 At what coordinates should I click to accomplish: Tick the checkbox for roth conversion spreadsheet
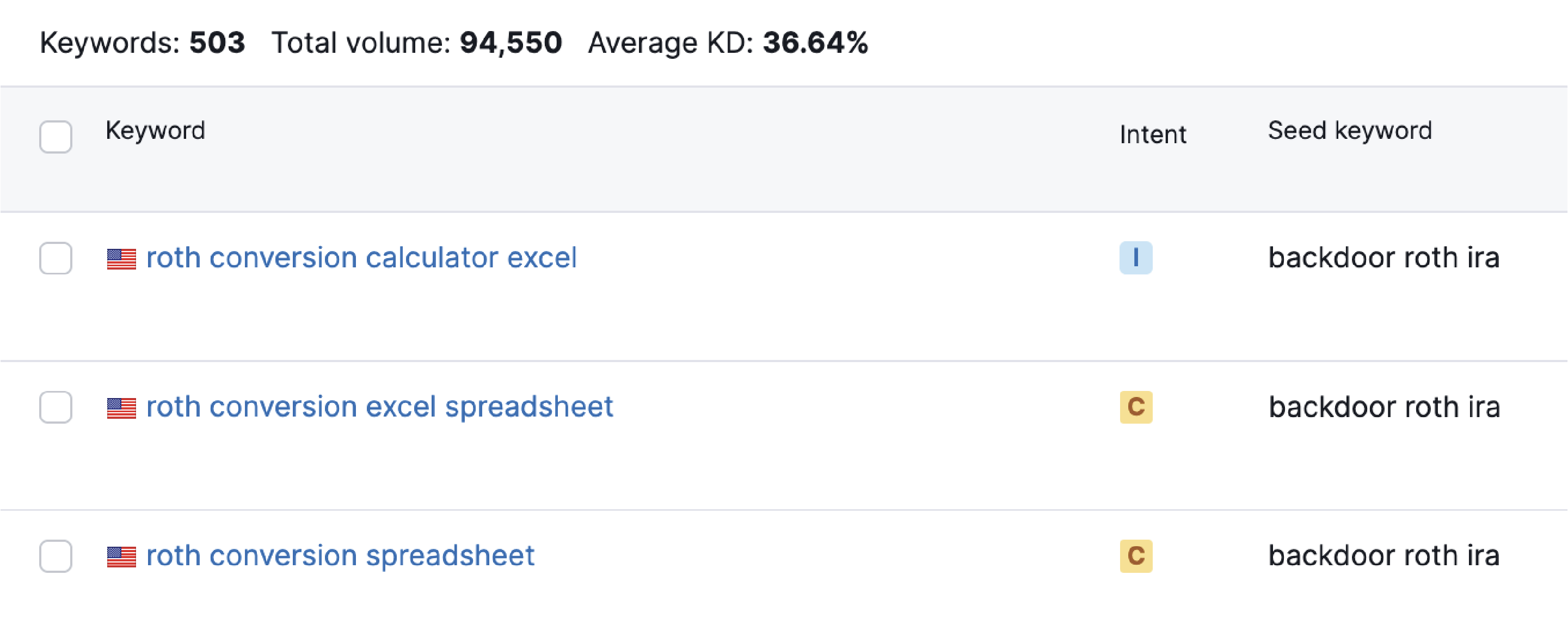click(56, 555)
